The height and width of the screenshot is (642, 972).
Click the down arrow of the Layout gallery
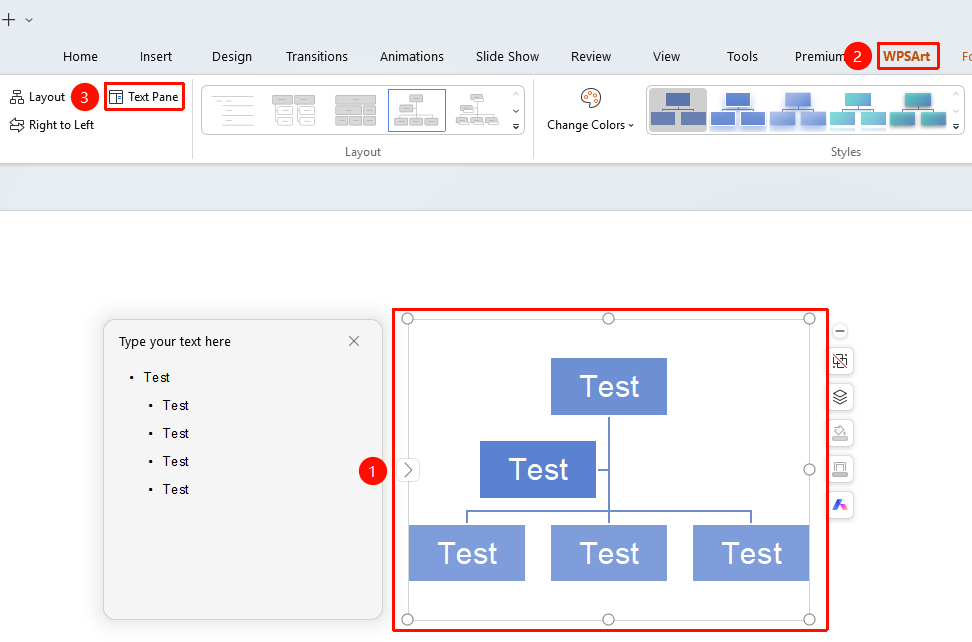pos(516,111)
